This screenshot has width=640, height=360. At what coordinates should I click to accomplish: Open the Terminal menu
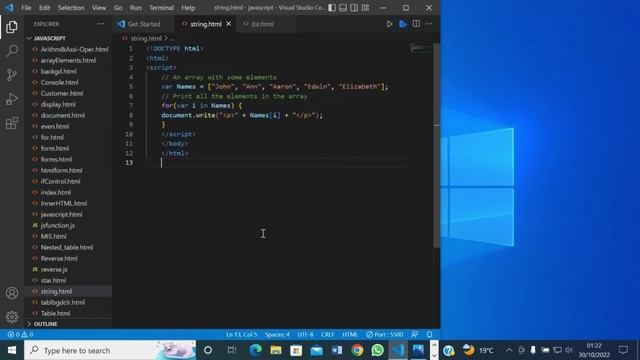pos(161,8)
